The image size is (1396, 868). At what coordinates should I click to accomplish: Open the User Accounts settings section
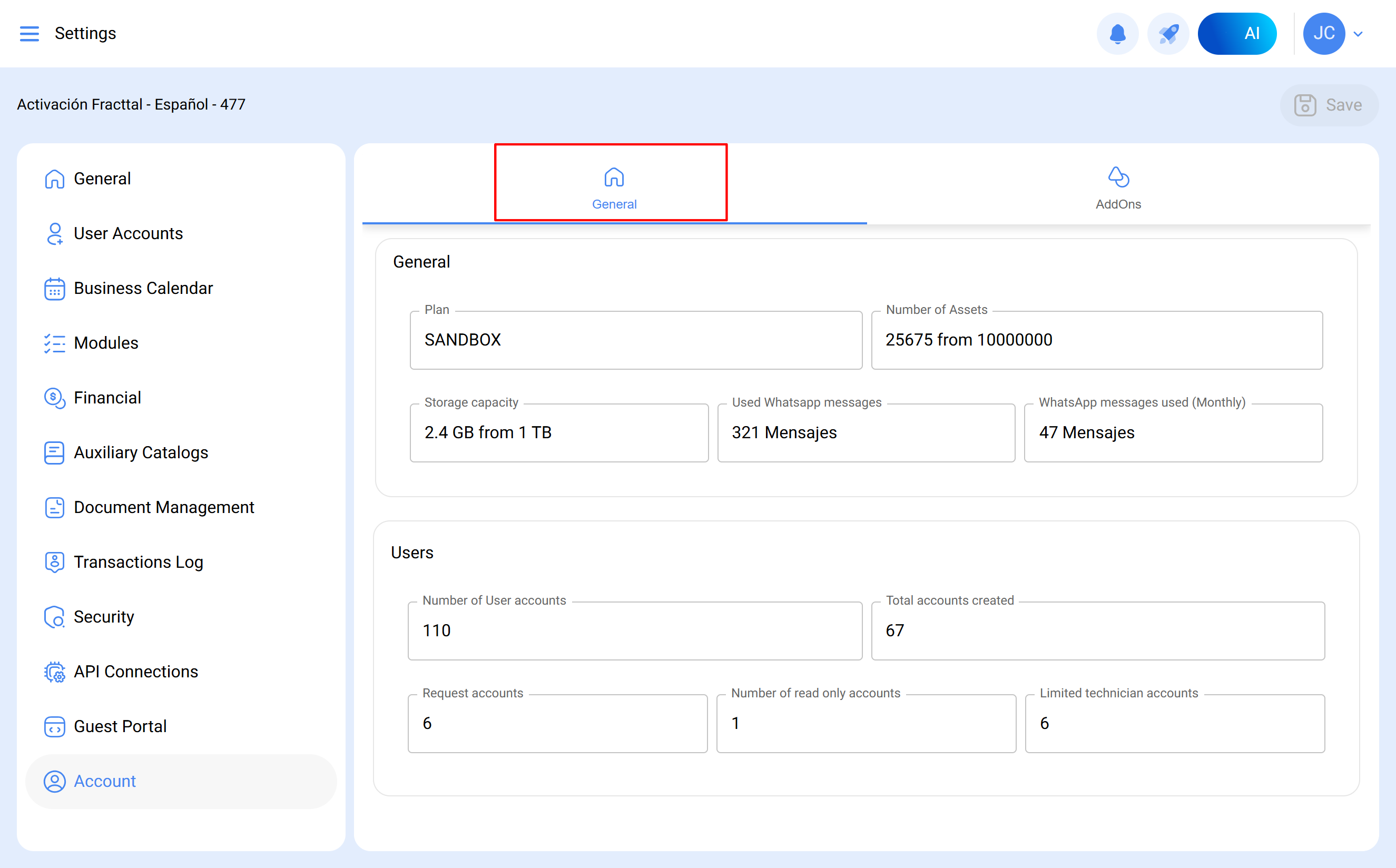click(x=128, y=234)
